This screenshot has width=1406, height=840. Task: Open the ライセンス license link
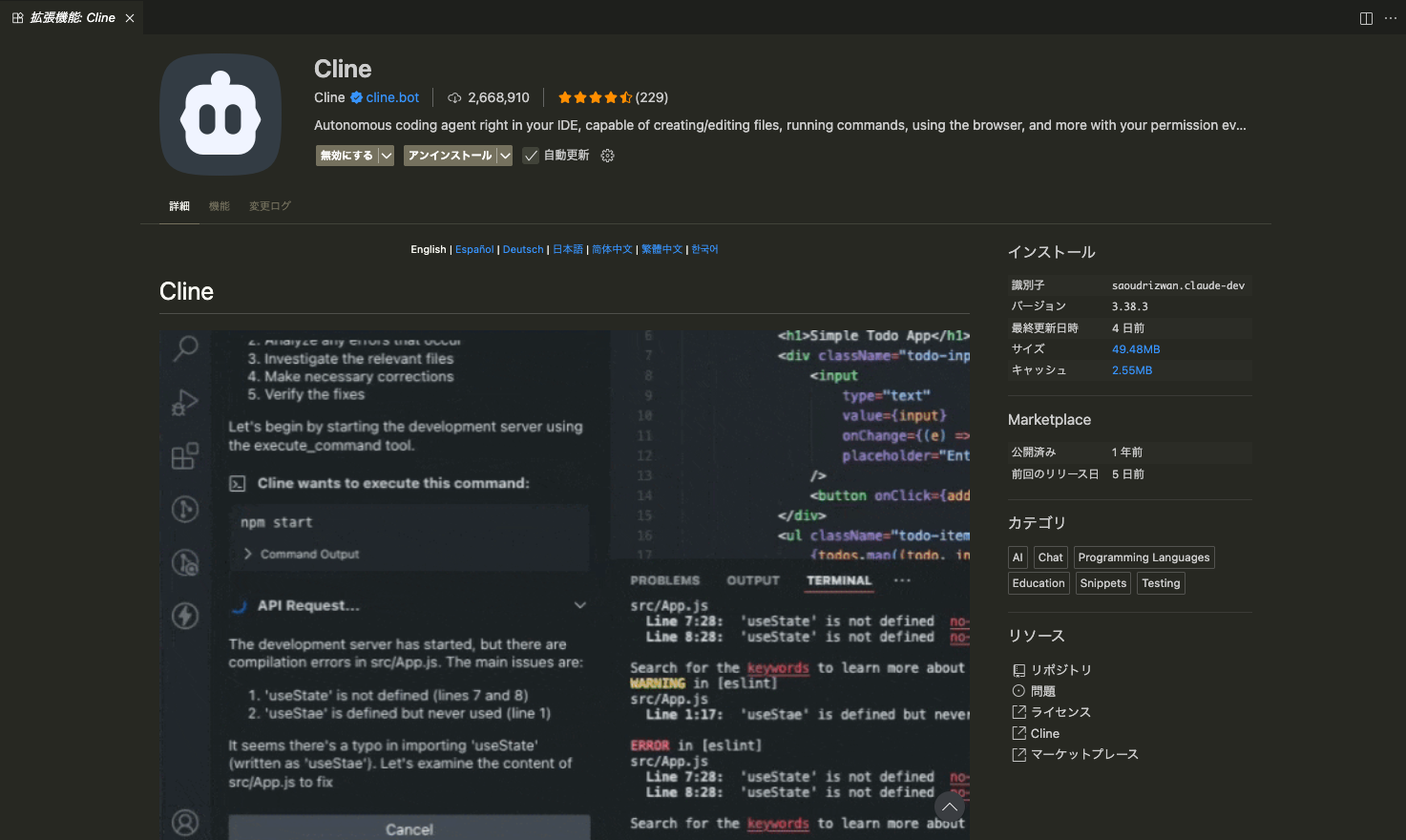click(x=1060, y=712)
